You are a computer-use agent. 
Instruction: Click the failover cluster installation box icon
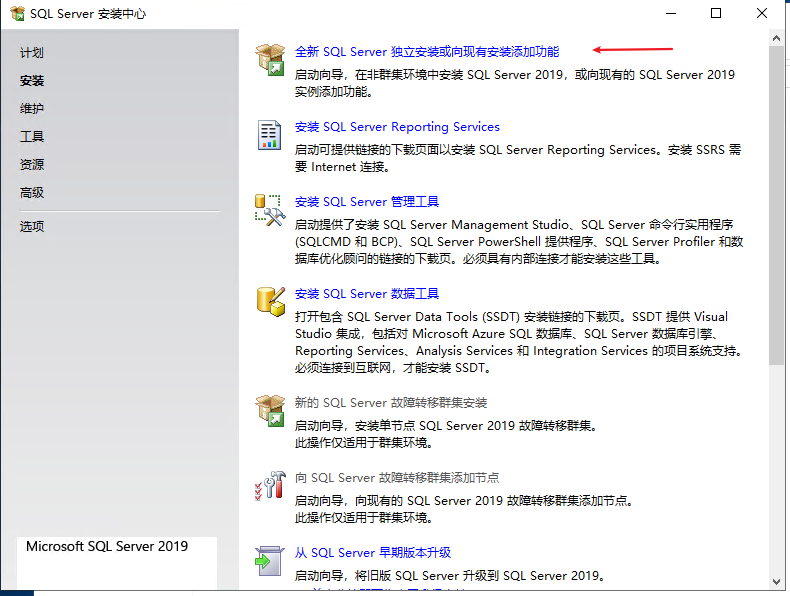point(270,411)
